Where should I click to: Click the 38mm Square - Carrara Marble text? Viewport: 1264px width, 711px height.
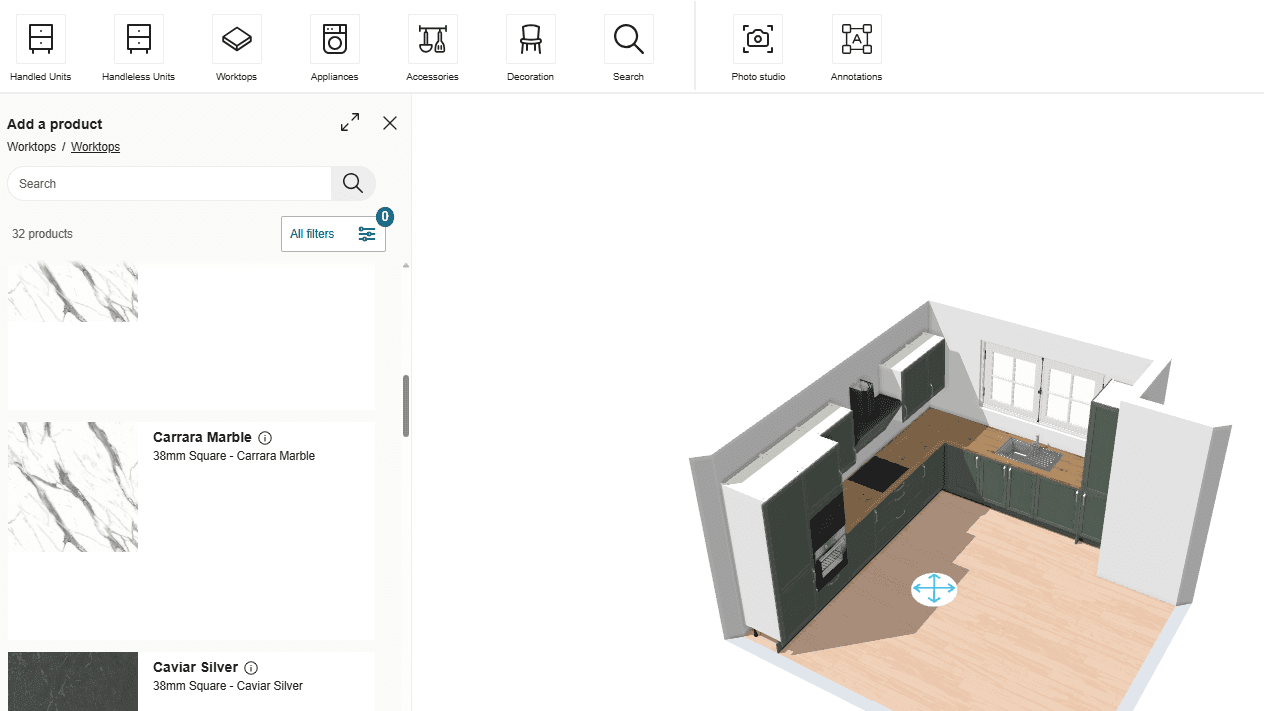coord(234,456)
